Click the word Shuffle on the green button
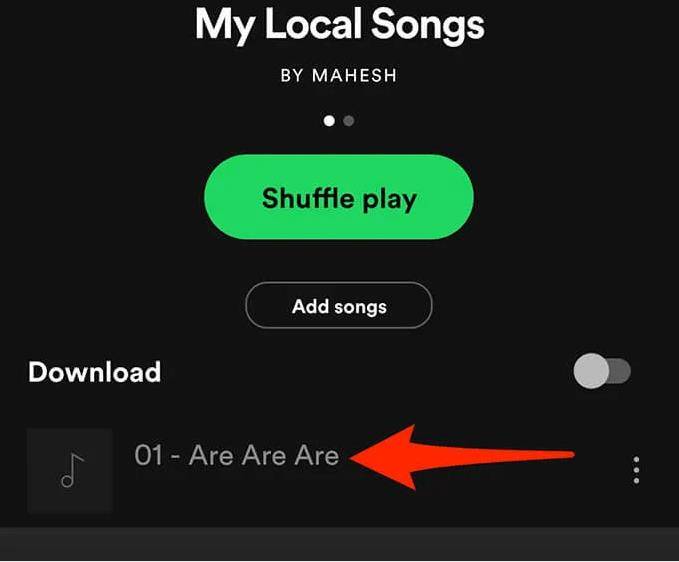 (x=308, y=198)
